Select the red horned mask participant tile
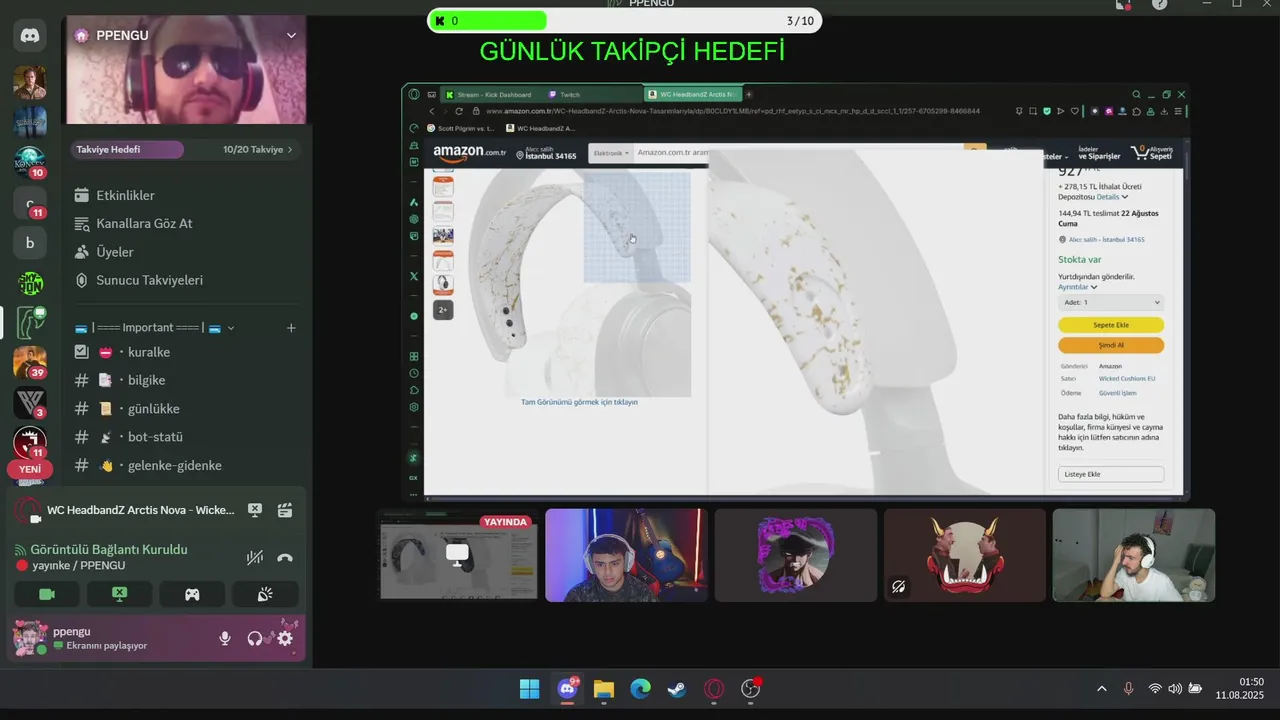 click(x=965, y=555)
